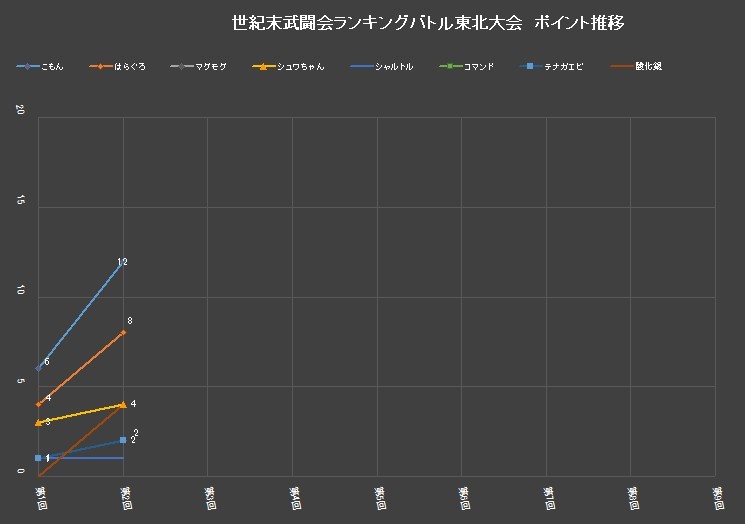
Task: Select the はらぐろ legend entry
Action: click(x=118, y=67)
